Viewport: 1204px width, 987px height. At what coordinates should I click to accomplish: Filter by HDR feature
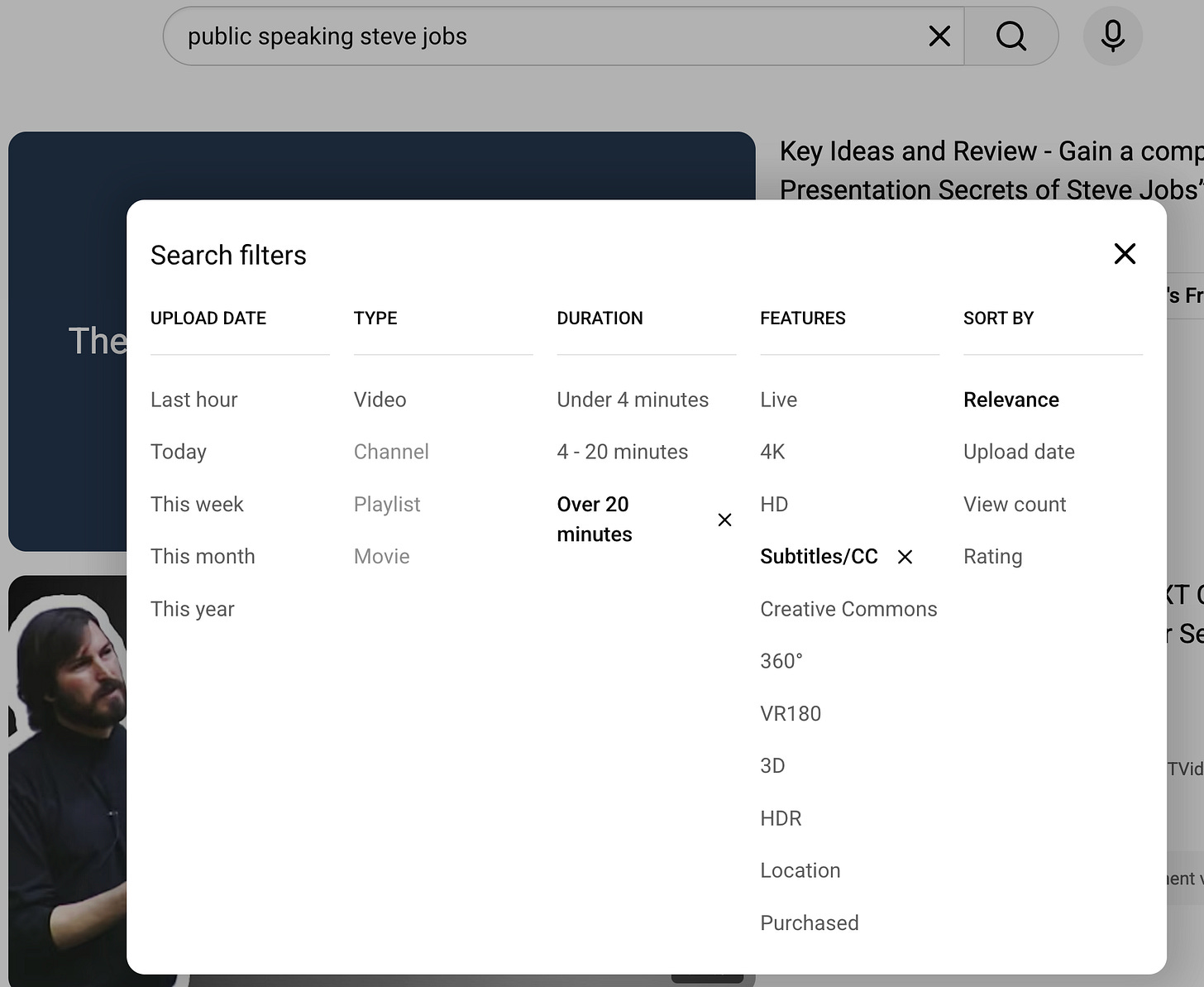point(781,818)
